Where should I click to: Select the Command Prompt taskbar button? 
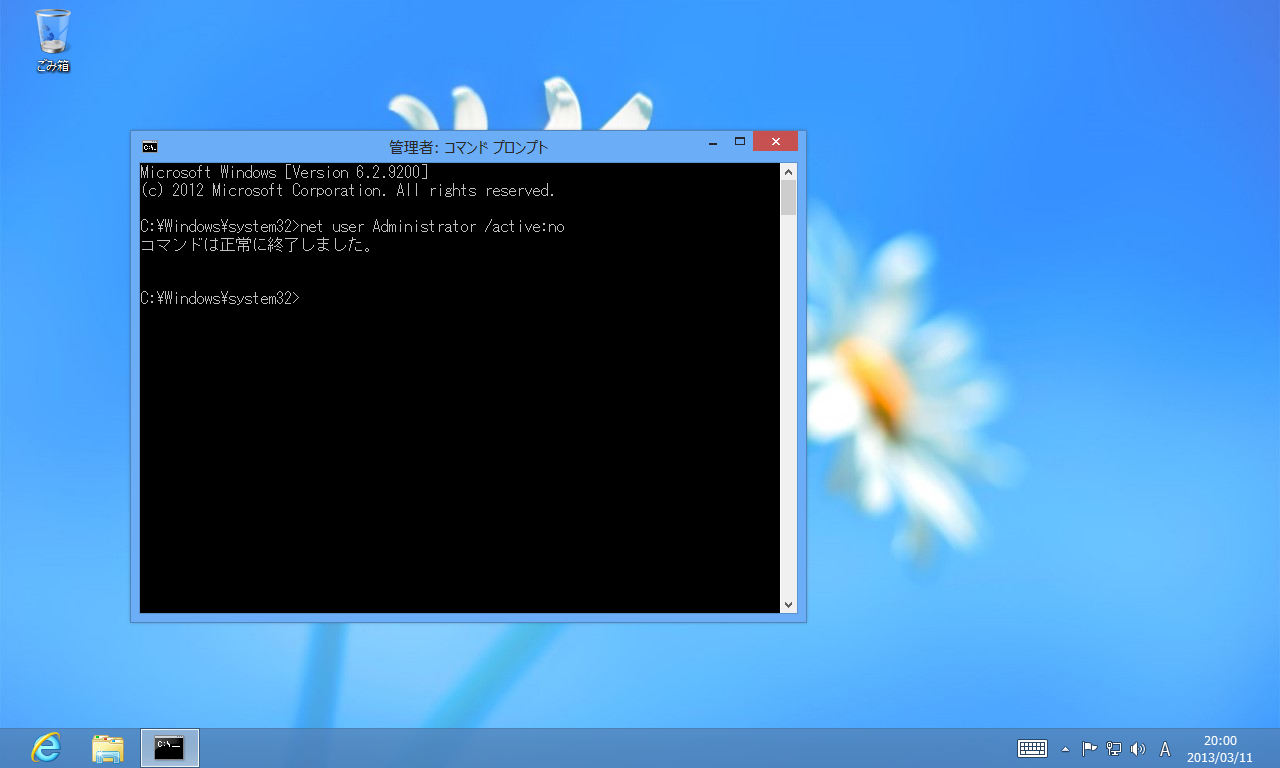point(170,747)
